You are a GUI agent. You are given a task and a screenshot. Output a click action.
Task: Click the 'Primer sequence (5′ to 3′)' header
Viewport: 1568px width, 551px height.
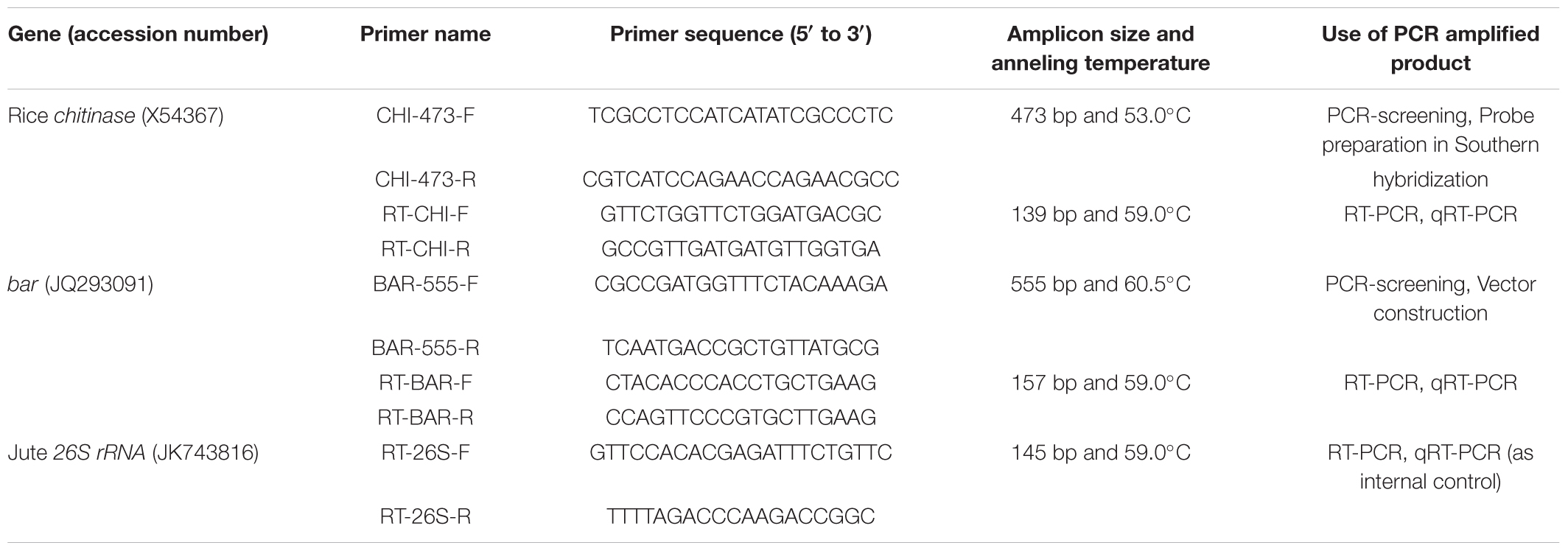[x=741, y=34]
